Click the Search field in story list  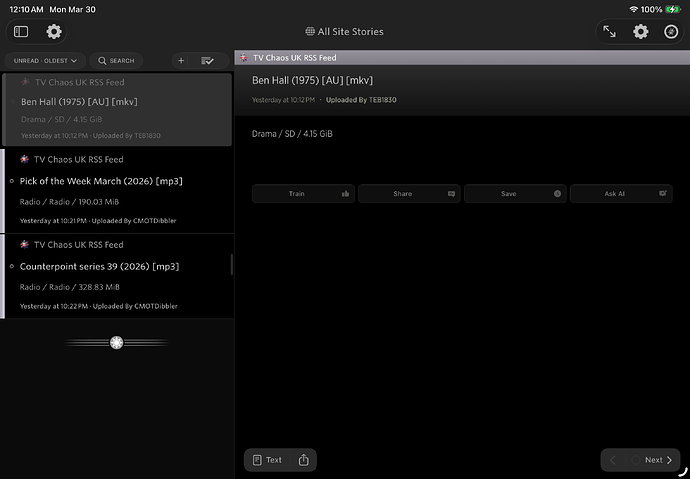pos(117,61)
